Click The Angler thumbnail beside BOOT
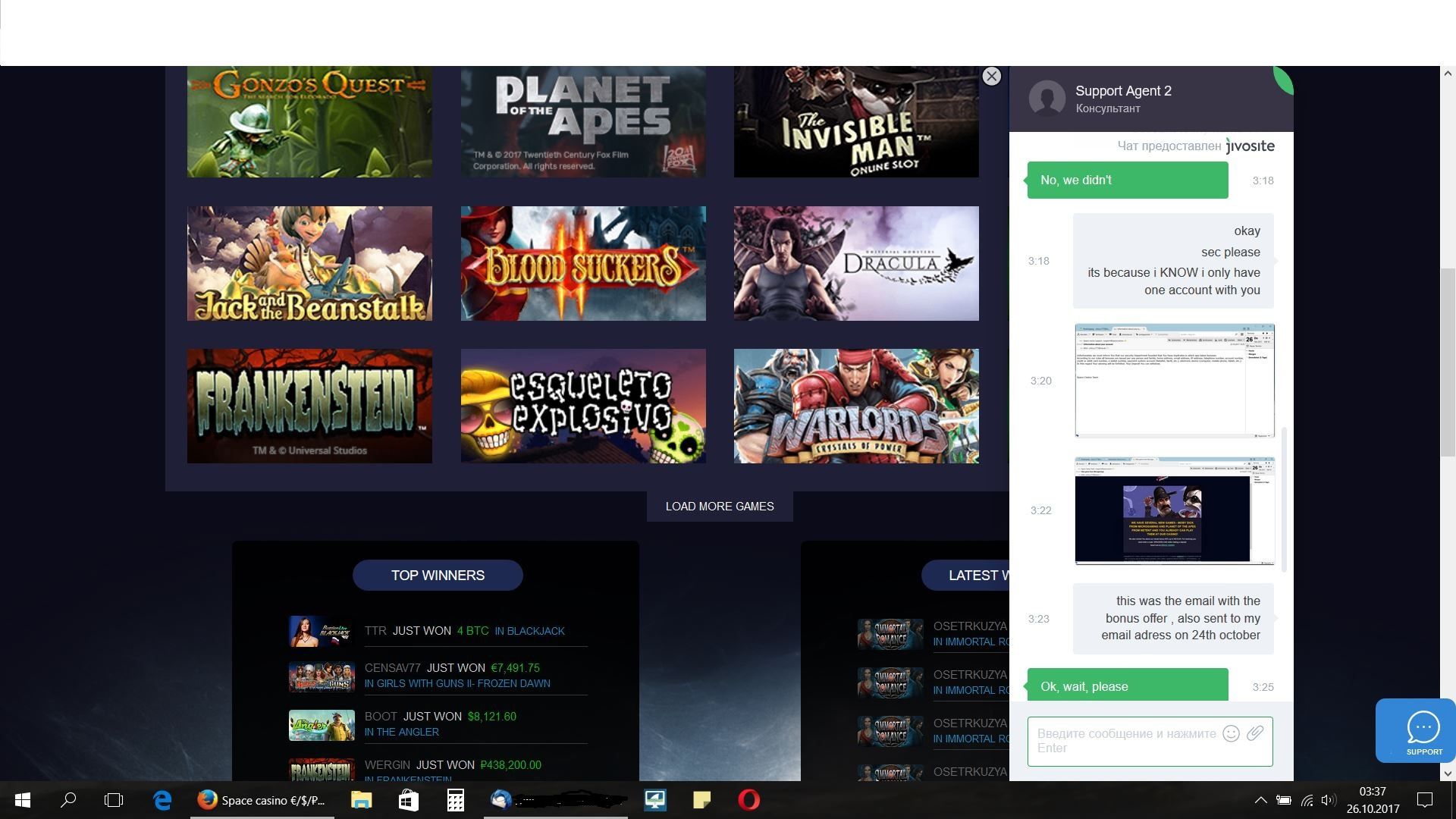The image size is (1456, 819). (322, 725)
